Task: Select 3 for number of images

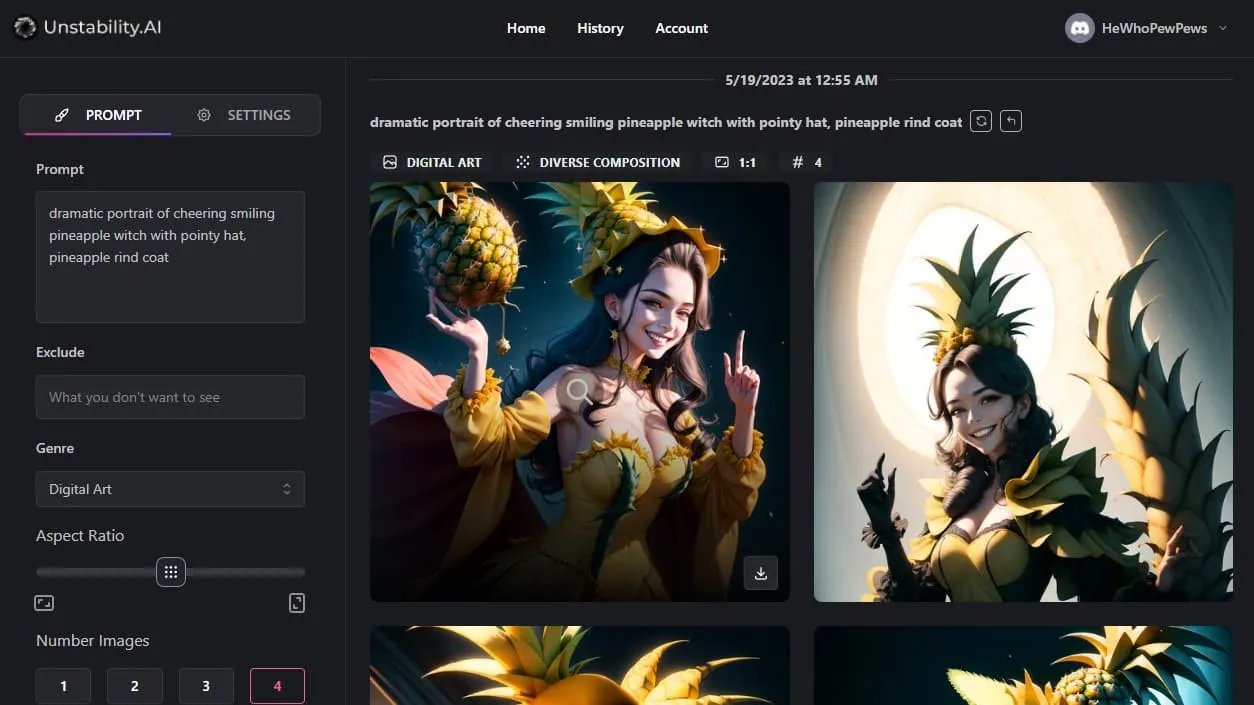Action: [x=206, y=686]
